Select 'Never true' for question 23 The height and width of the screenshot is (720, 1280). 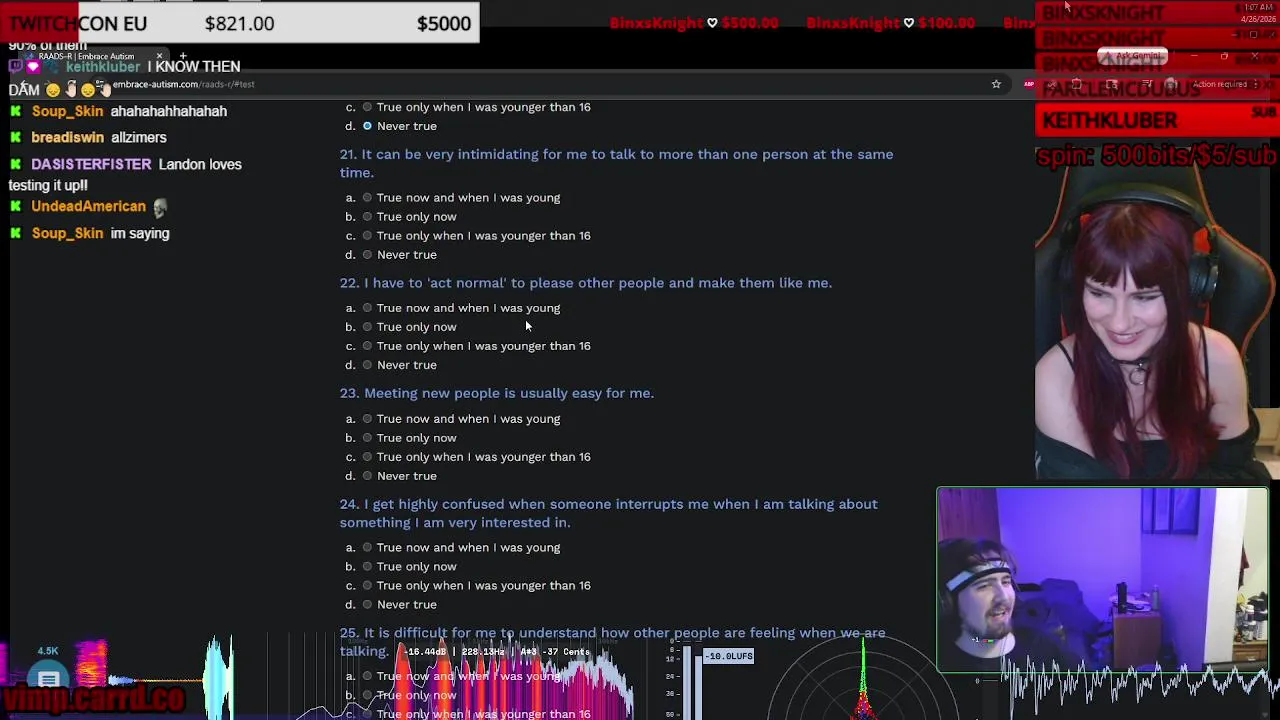tap(367, 476)
